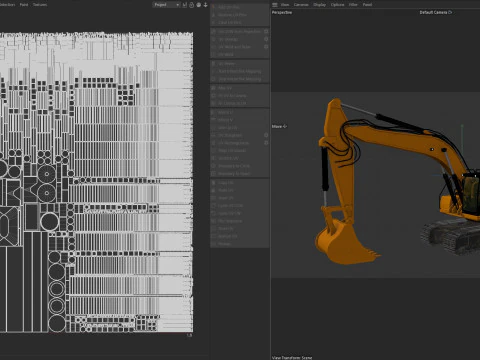Click the Set UVW from Projection icon
This screenshot has width=480, height=360.
click(214, 31)
